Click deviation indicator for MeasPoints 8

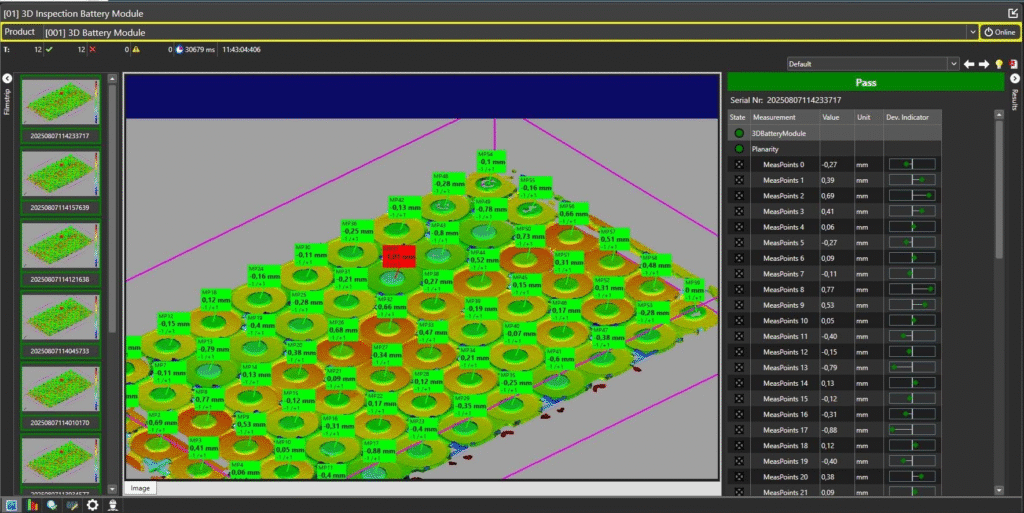(x=911, y=289)
